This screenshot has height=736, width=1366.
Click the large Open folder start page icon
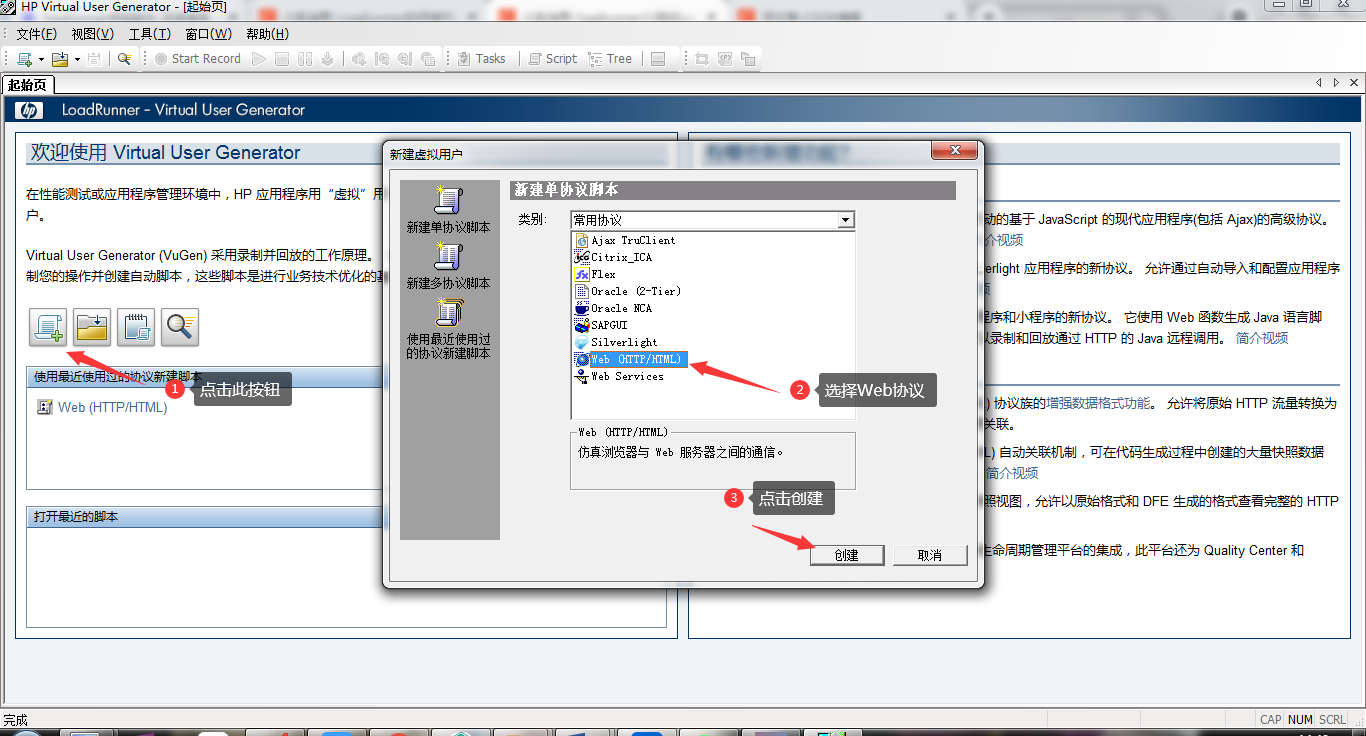pos(92,326)
